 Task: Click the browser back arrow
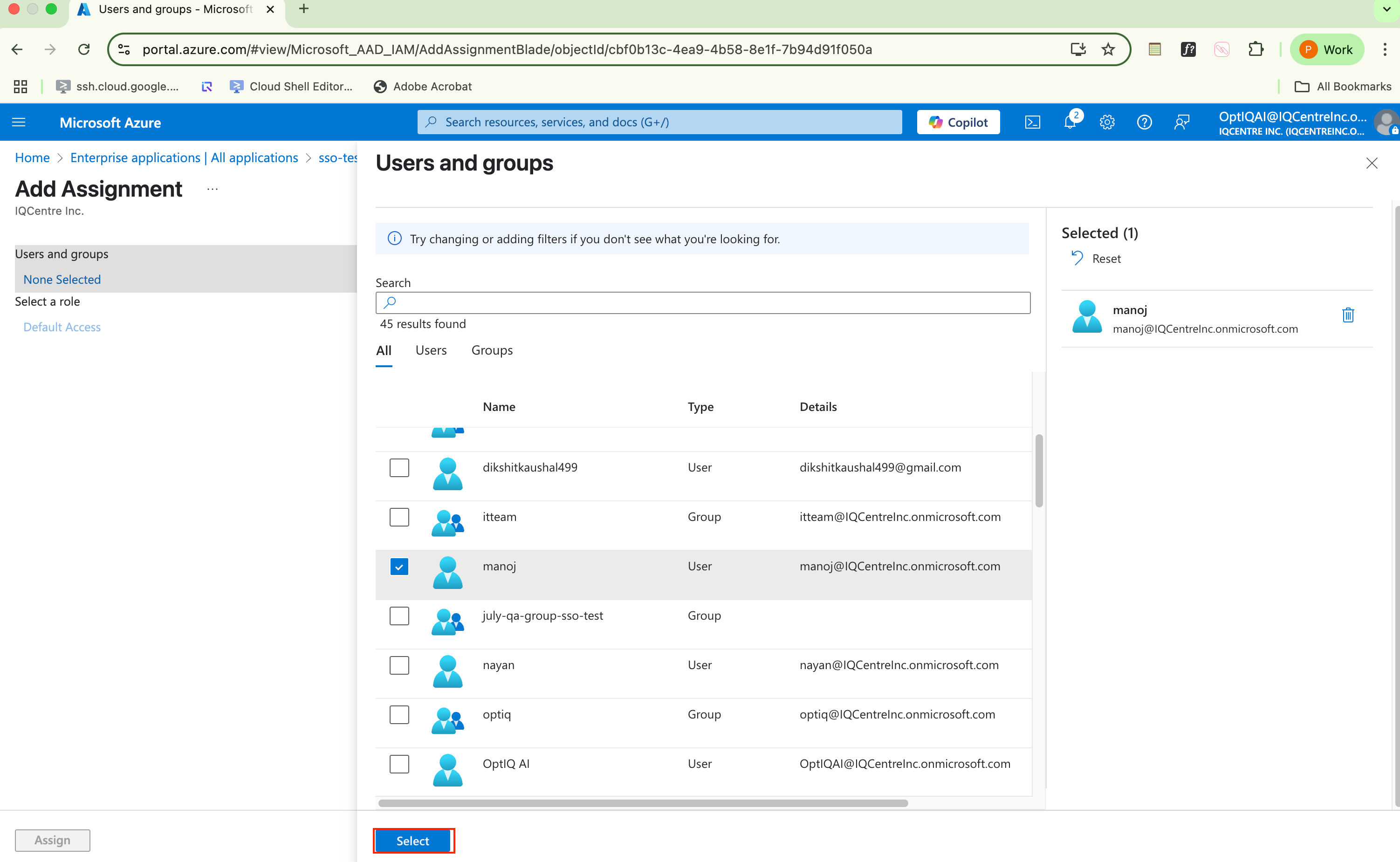(17, 49)
